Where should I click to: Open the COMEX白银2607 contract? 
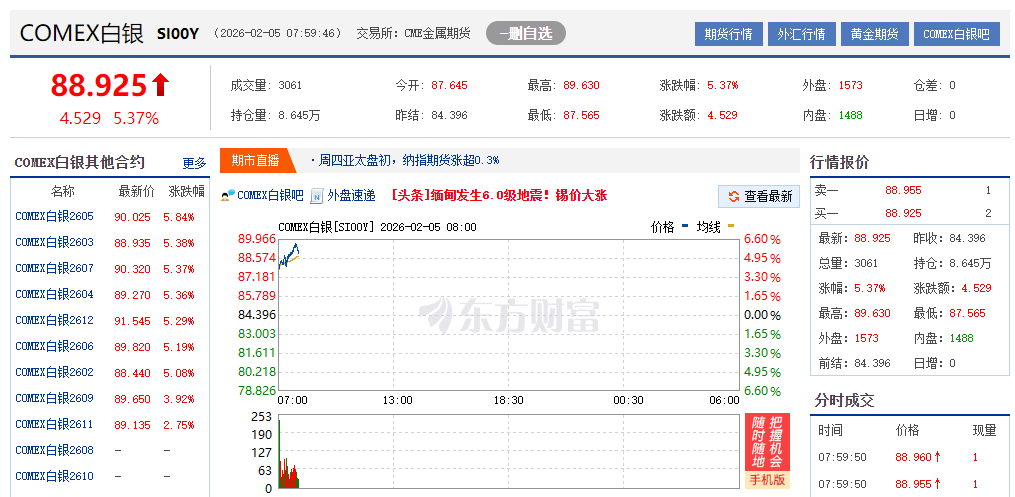[x=54, y=268]
